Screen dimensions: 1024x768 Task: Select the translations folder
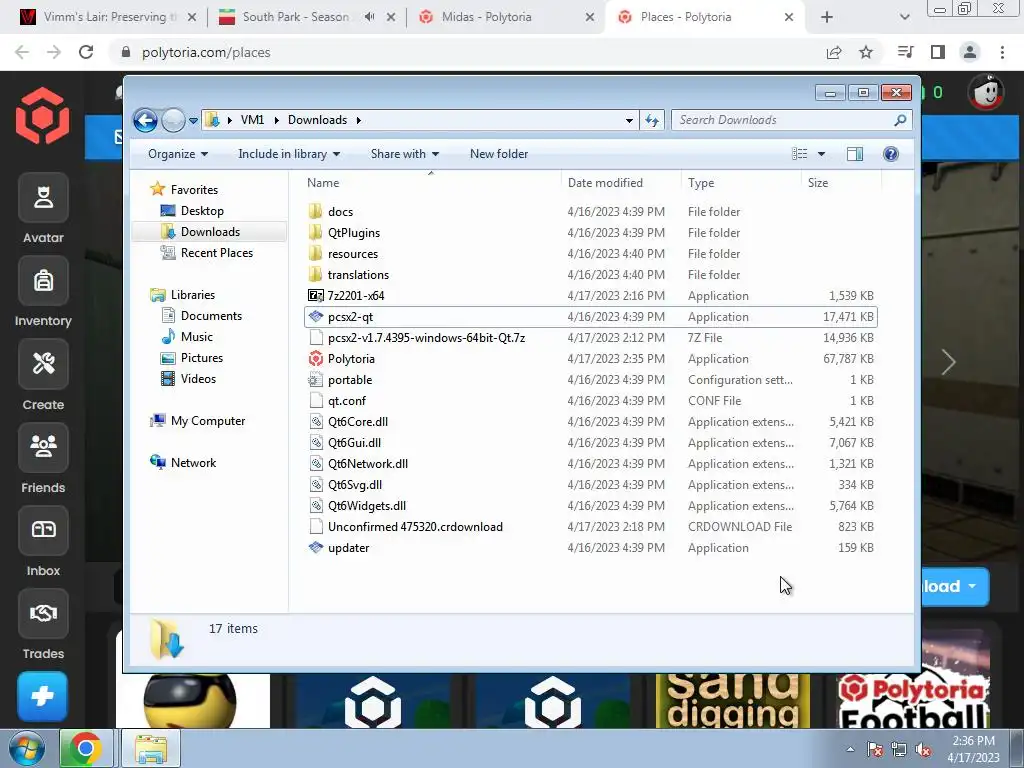[591, 274]
